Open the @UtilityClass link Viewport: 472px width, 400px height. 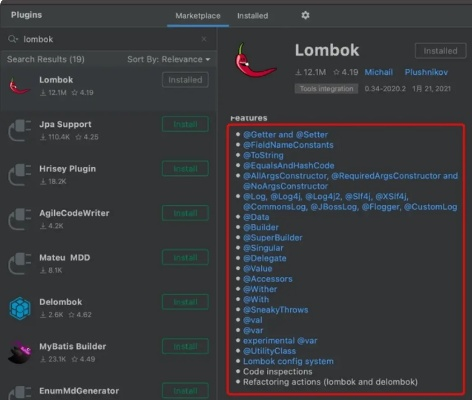pos(269,351)
